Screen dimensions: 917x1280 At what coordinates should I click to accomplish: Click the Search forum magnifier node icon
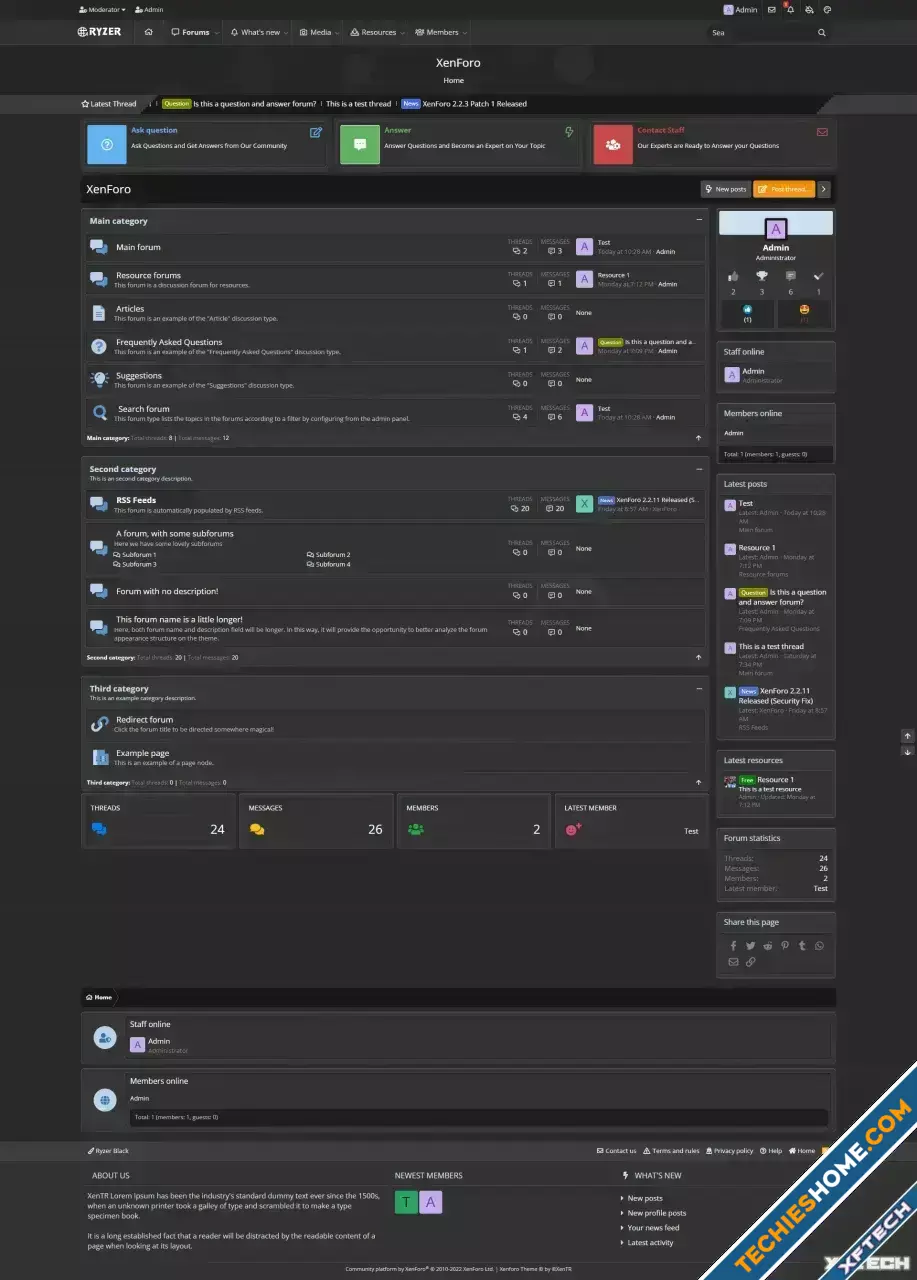[99, 412]
